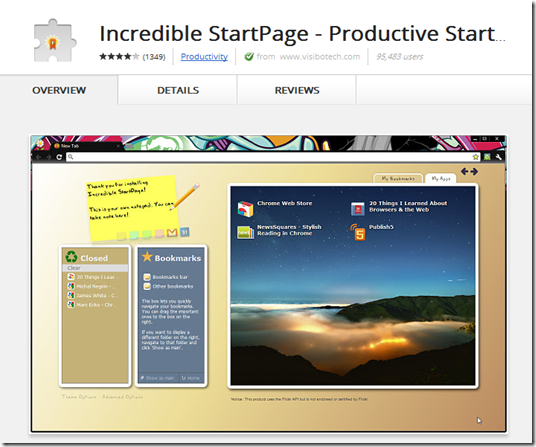Click the bookmark star in address bar
This screenshot has height=447, width=536.
pyautogui.click(x=475, y=157)
